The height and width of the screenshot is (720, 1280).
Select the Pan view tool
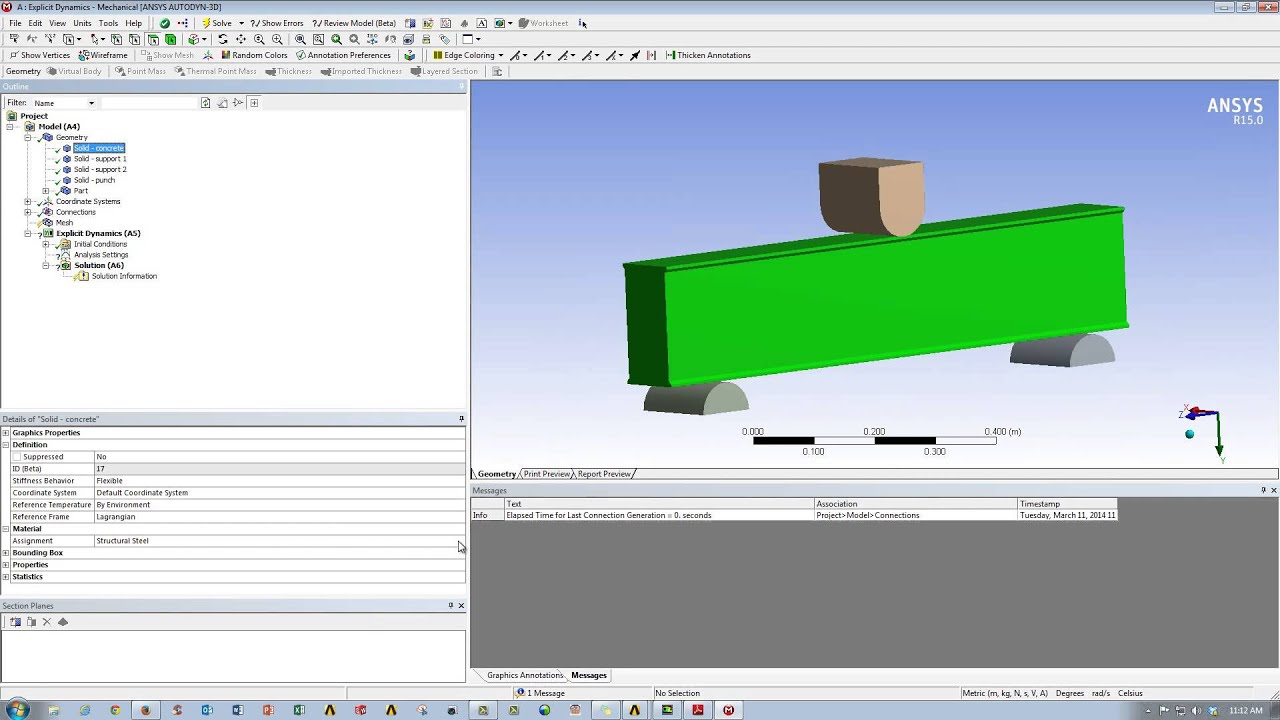[x=240, y=39]
